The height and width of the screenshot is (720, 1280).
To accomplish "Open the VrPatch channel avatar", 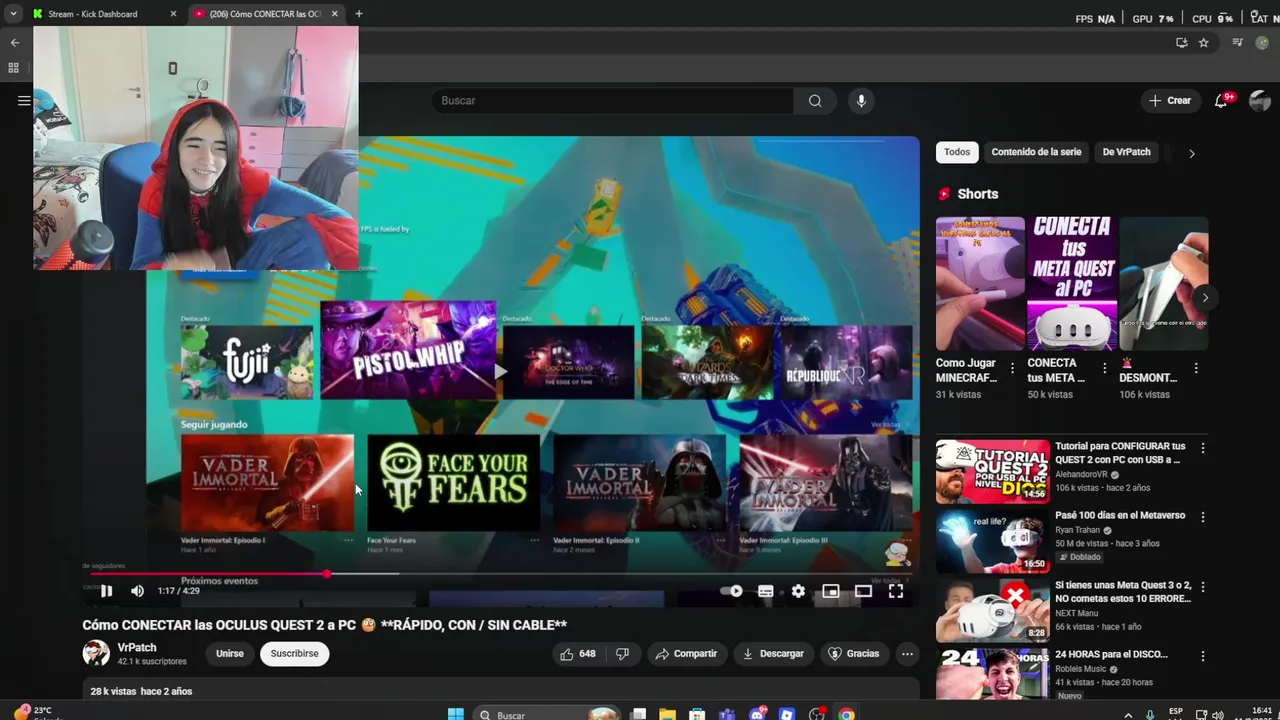I will pos(96,654).
